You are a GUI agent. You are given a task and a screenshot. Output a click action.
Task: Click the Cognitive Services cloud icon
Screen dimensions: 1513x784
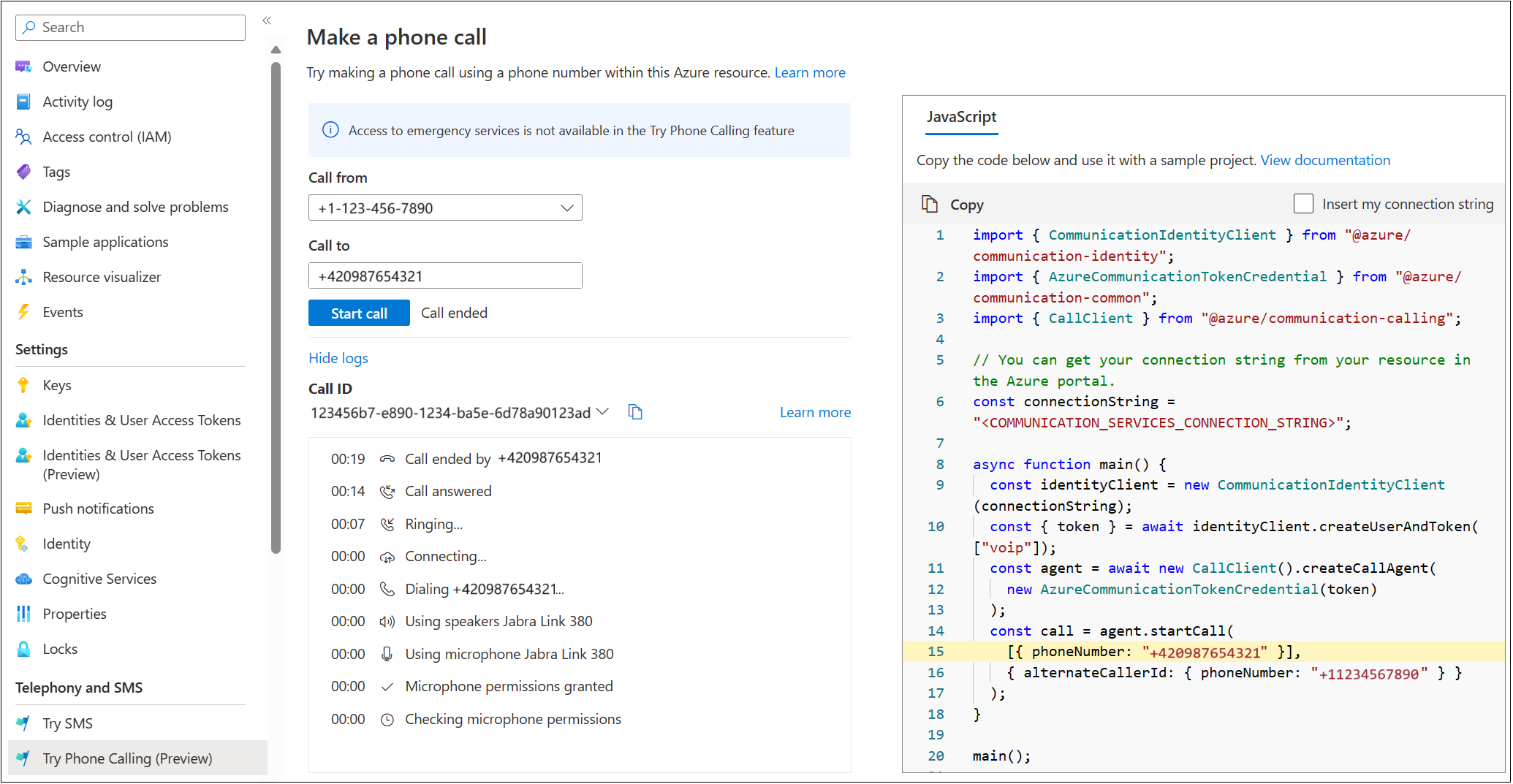(23, 579)
